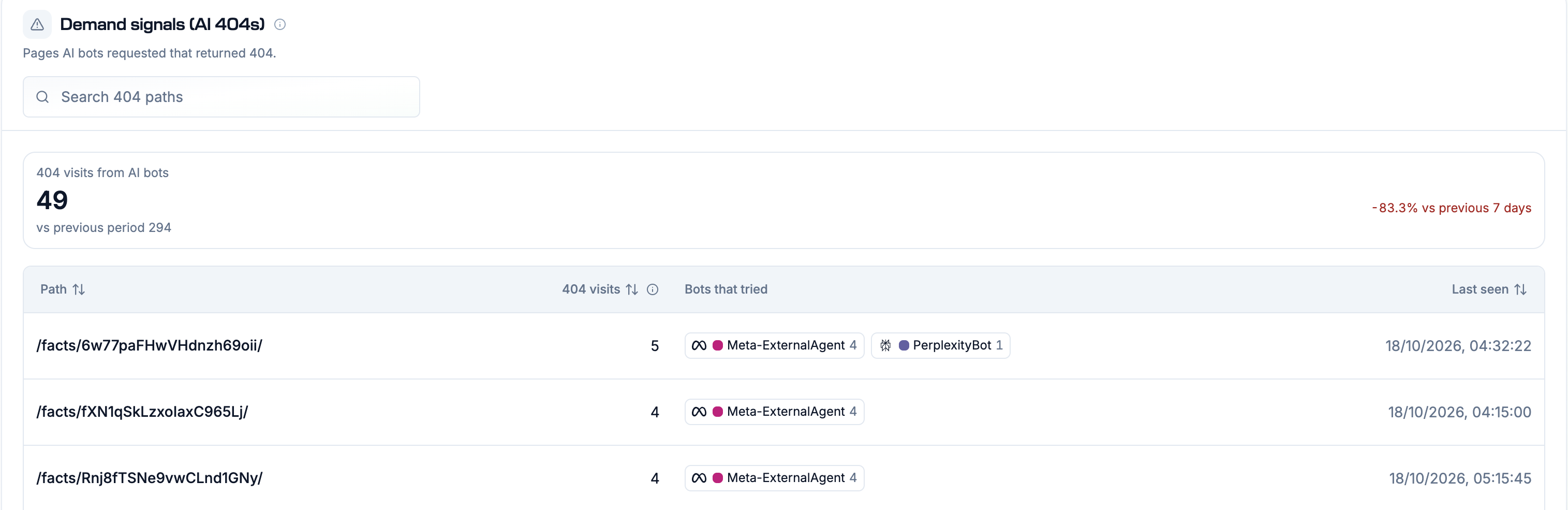Click timestamp 18/10/2026, 05:15:45
The image size is (1568, 510).
pos(1460,479)
